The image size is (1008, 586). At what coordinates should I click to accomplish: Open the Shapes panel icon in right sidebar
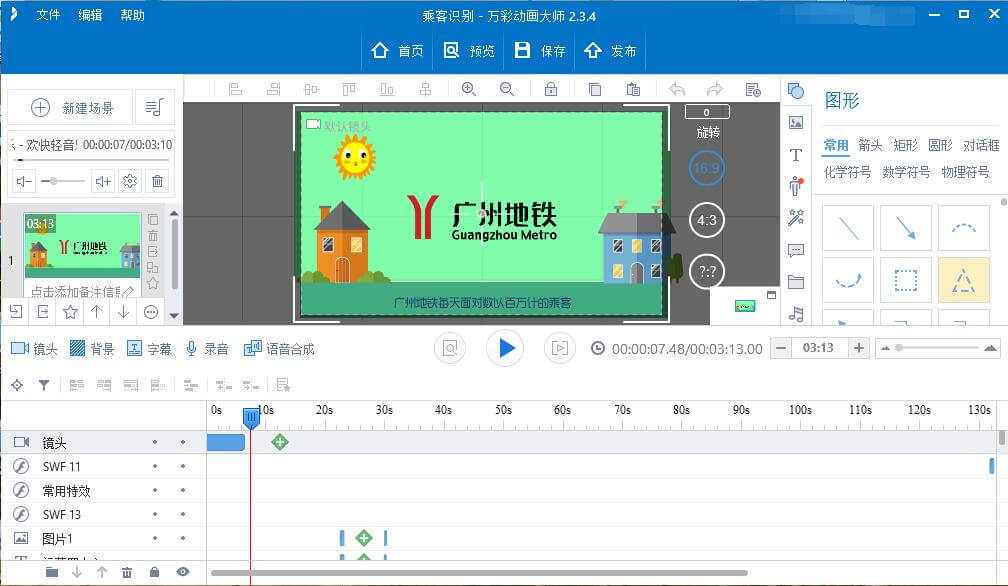796,91
